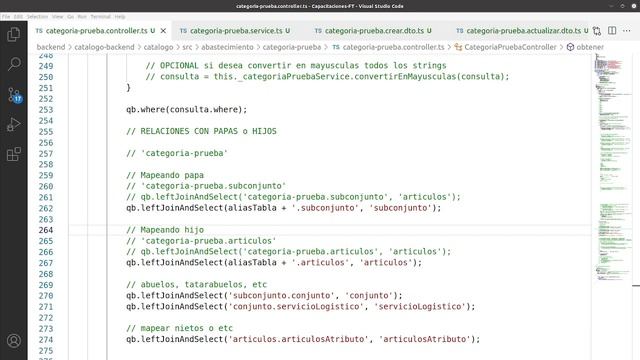Click the categoria-prueba folder breadcrumb
Screen dimensions: 640x360
pos(291,47)
